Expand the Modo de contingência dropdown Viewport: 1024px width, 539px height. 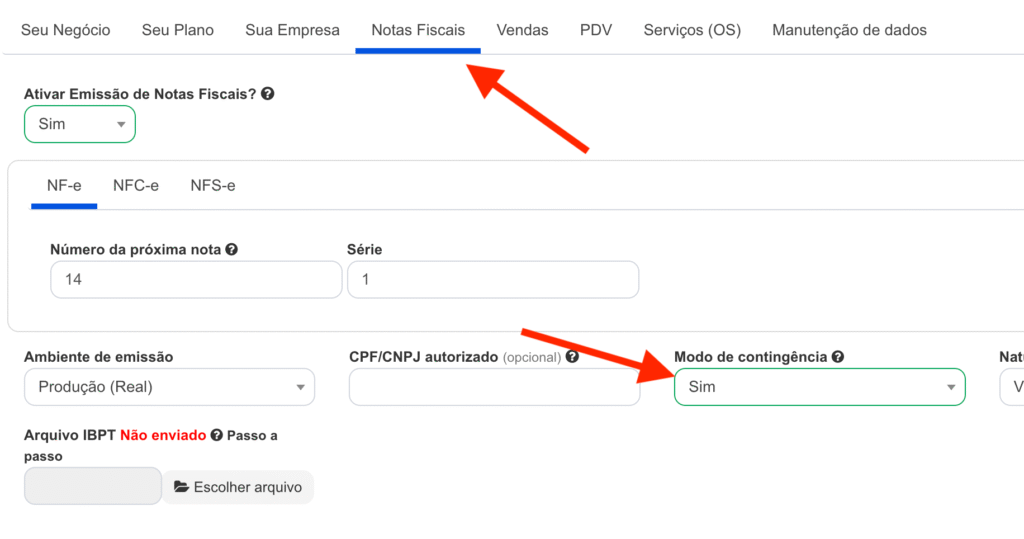tap(819, 387)
